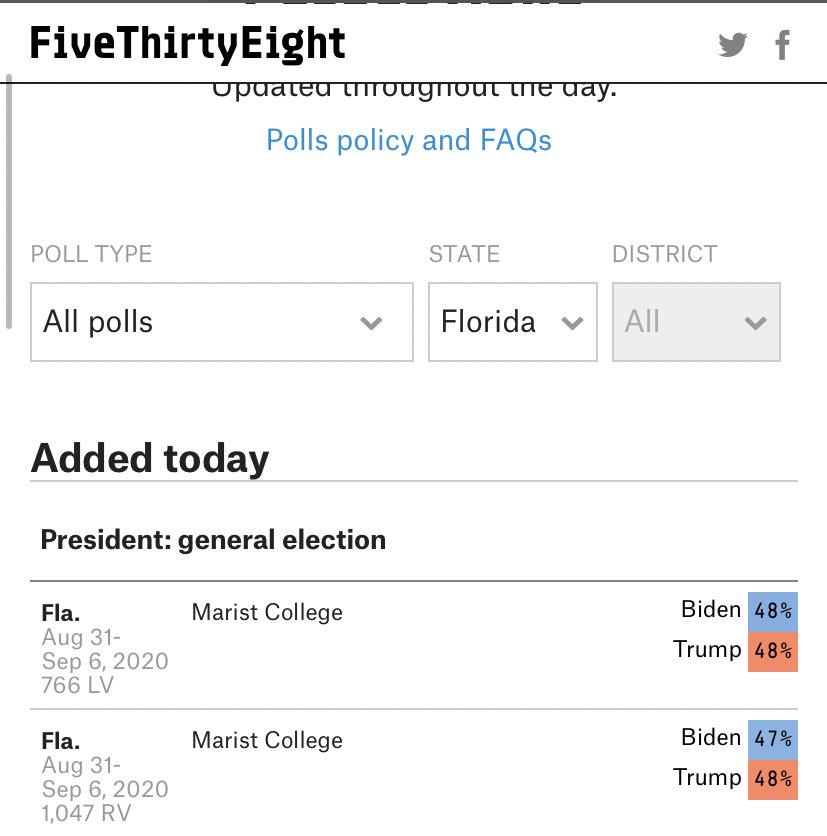
Task: Select the Marist College 766 LV poll
Action: 266,613
